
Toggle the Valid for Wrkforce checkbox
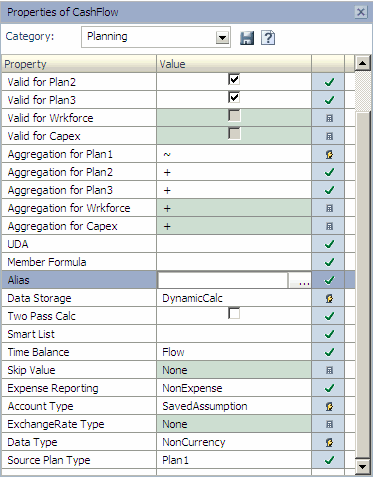click(234, 116)
